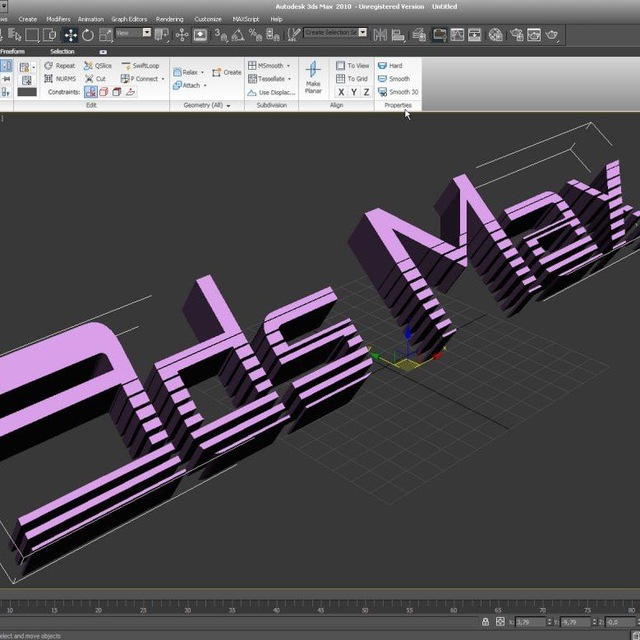Select the None constraint icon
The width and height of the screenshot is (640, 640).
[91, 92]
